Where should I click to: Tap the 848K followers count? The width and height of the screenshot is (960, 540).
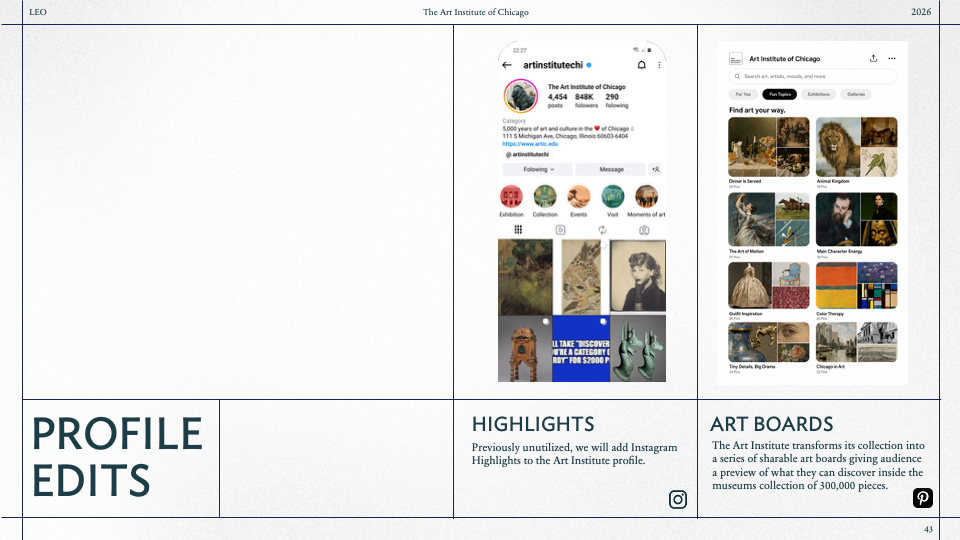(x=586, y=100)
